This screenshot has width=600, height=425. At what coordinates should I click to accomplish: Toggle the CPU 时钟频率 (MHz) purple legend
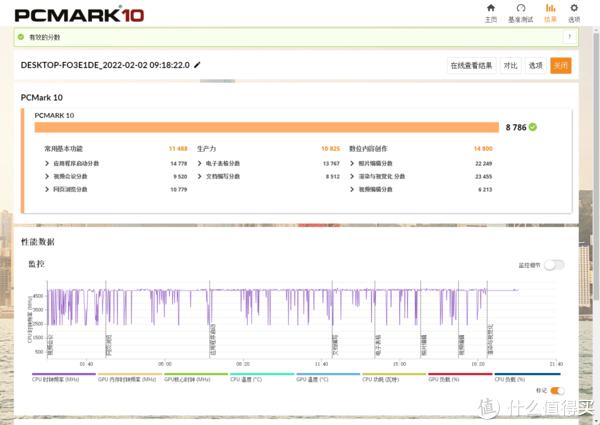(x=64, y=378)
